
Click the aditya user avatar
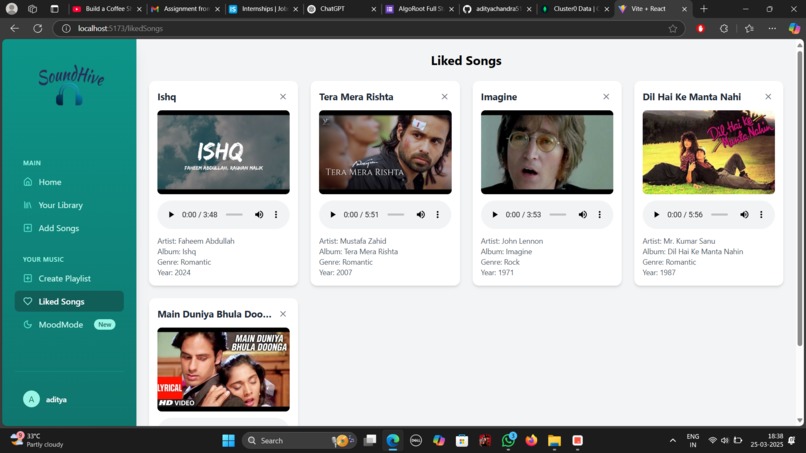(x=31, y=399)
